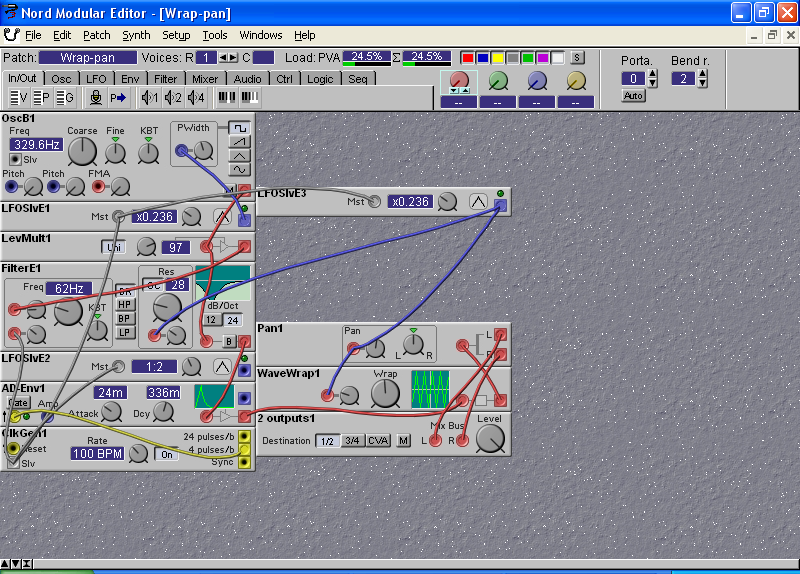This screenshot has height=574, width=800.
Task: Select the green assignable knob icon
Action: tap(498, 81)
